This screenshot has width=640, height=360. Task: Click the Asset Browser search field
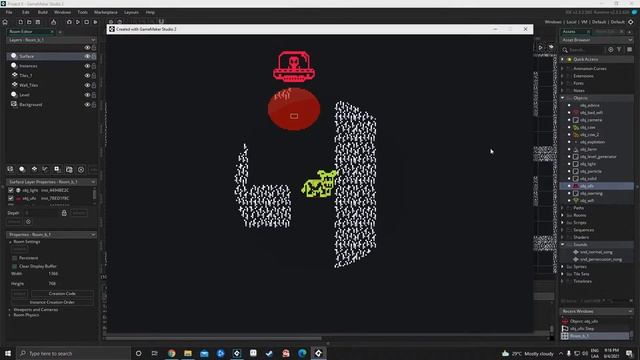[585, 50]
